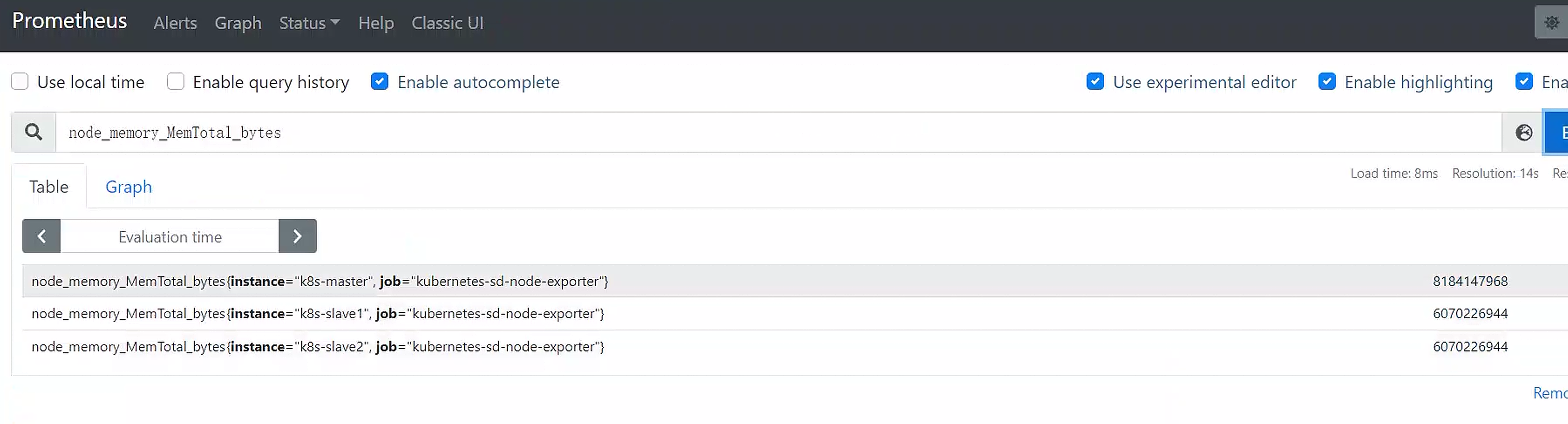Screen dimensions: 1568x424
Task: Uncheck Use experimental editor
Action: [1095, 81]
